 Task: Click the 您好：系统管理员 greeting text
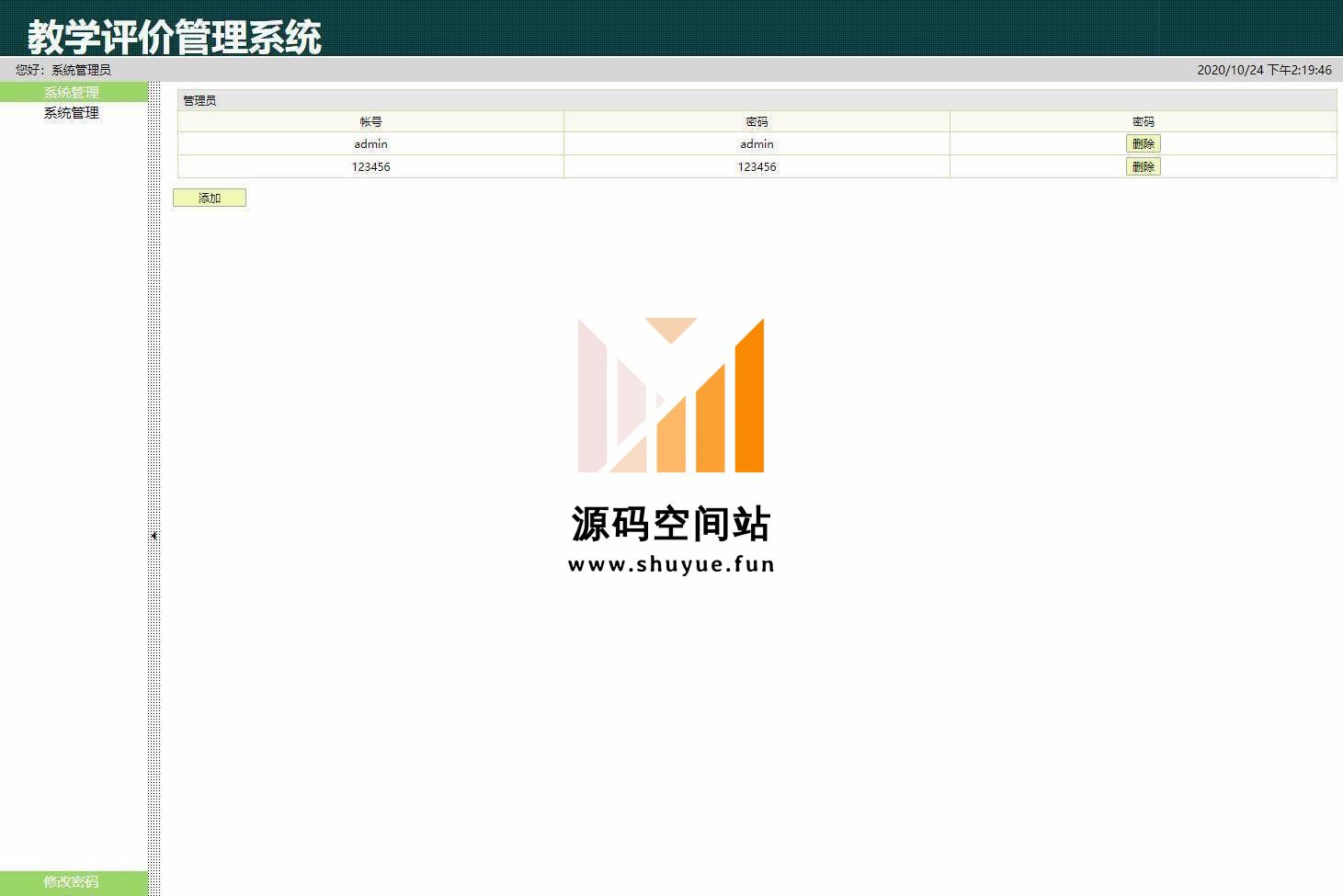click(x=63, y=70)
